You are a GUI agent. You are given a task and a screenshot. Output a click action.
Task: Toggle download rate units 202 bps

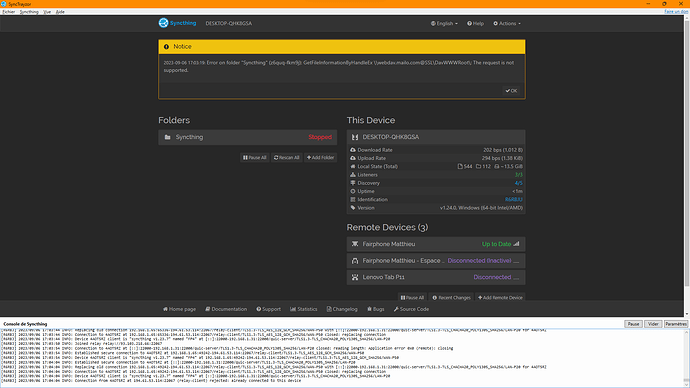coord(503,150)
